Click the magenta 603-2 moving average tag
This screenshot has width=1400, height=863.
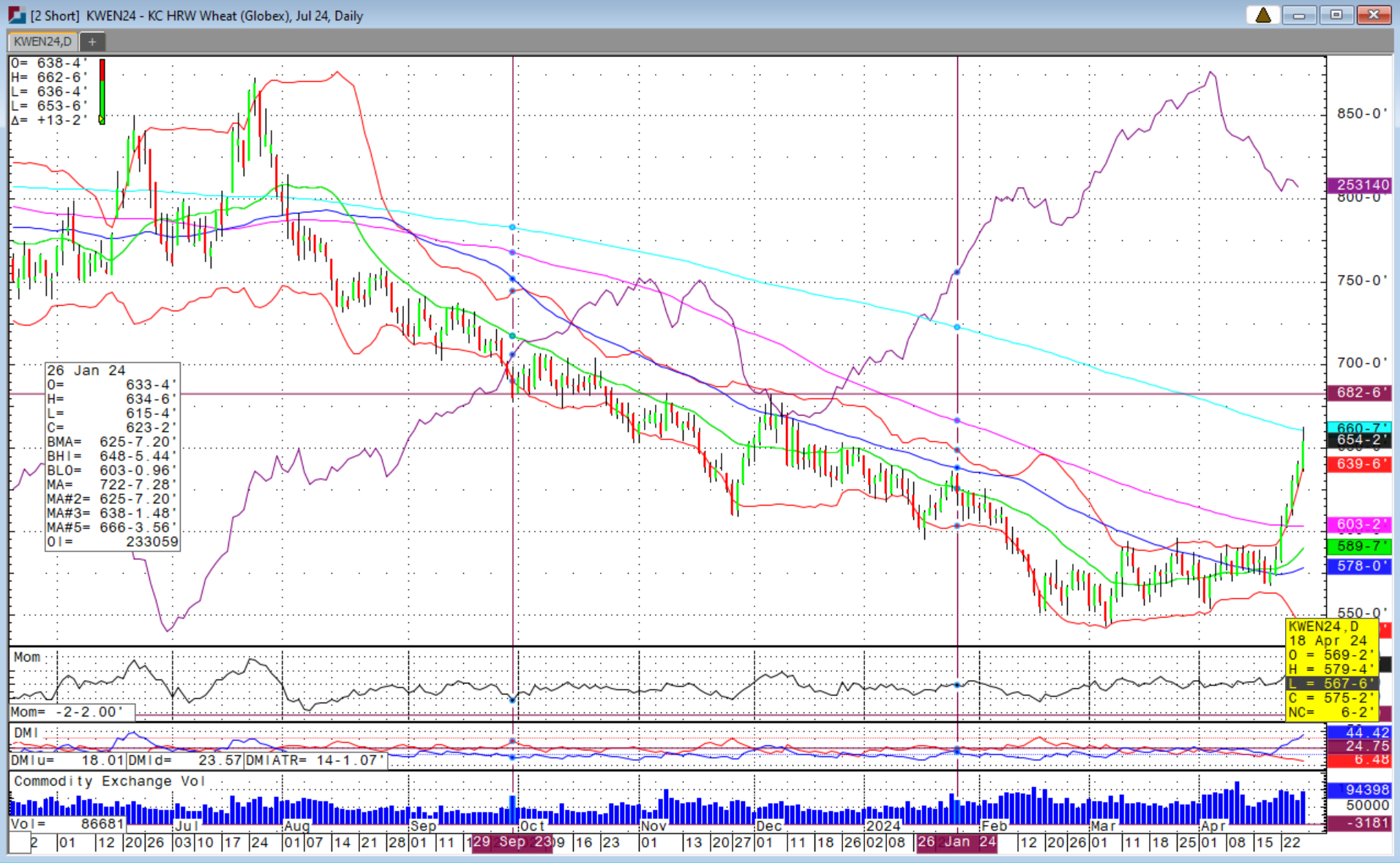(1358, 525)
